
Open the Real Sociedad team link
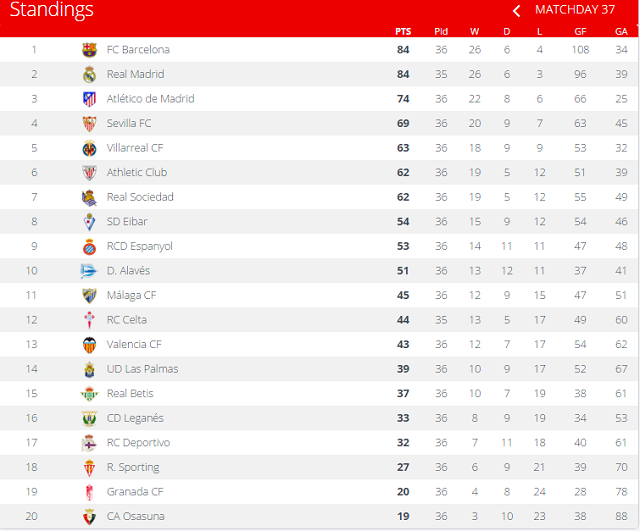coord(140,197)
